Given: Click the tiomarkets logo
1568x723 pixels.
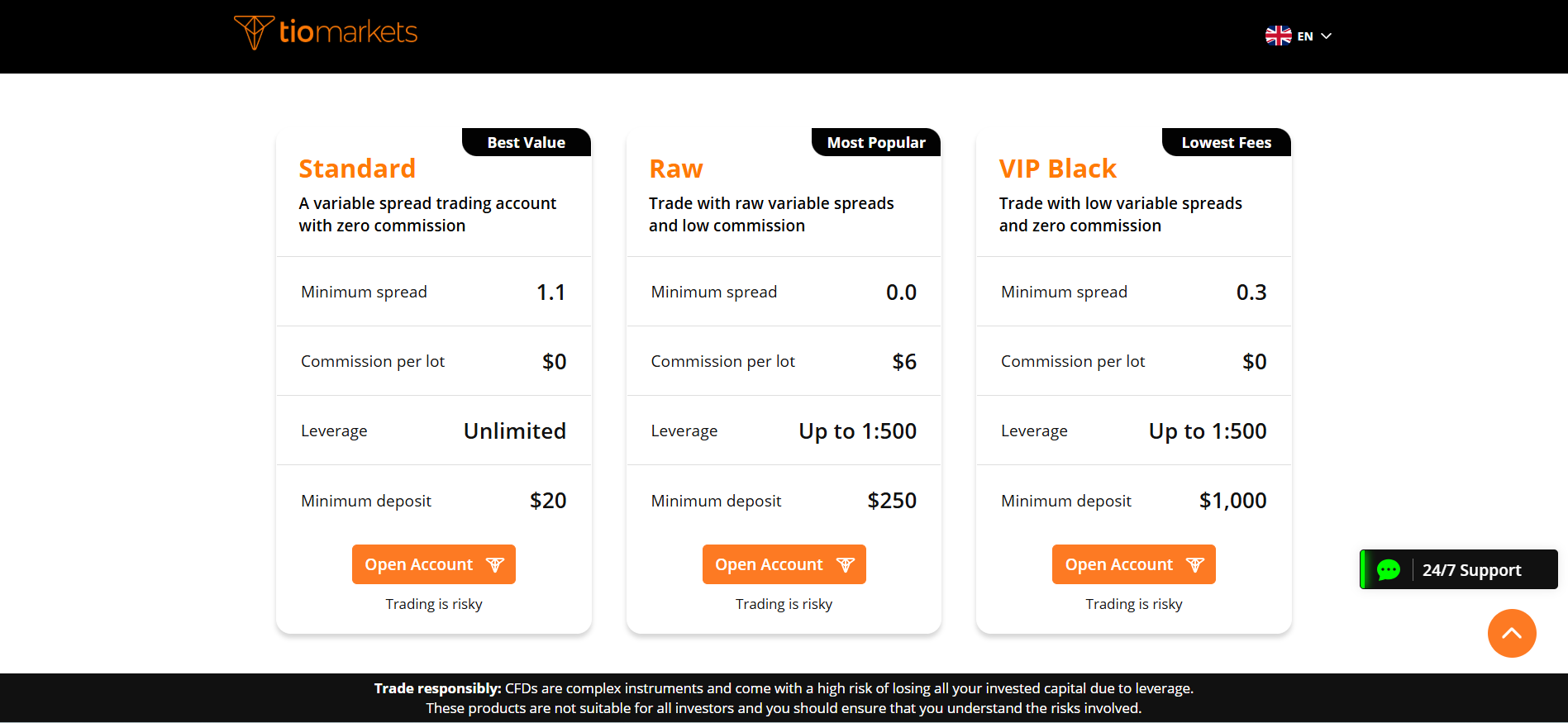Looking at the screenshot, I should coord(325,32).
